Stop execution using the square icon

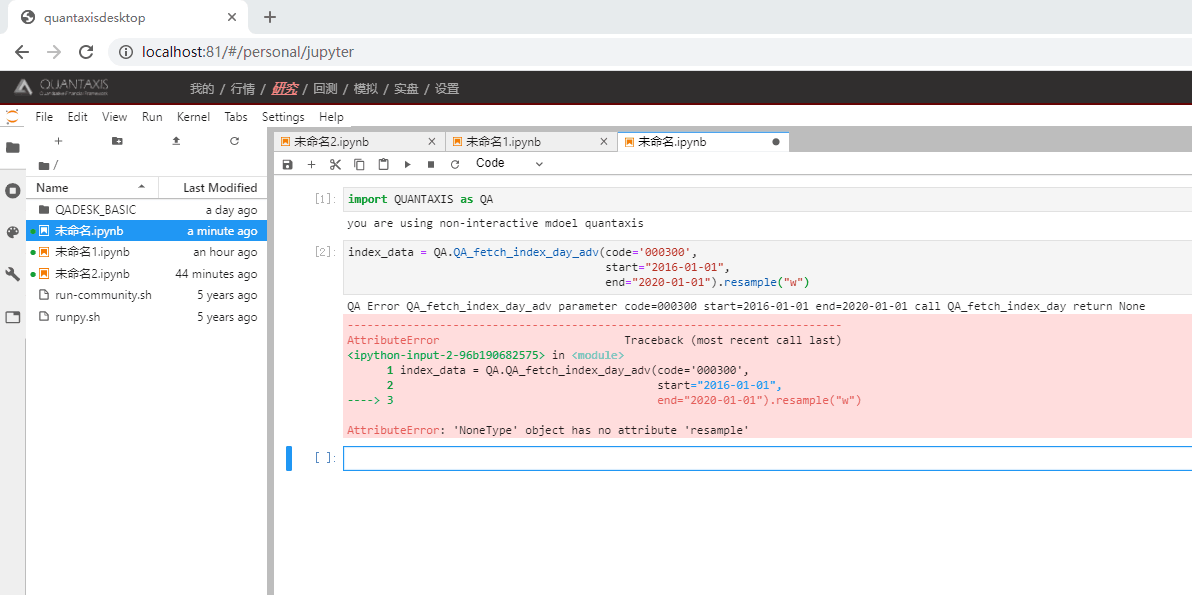point(431,163)
